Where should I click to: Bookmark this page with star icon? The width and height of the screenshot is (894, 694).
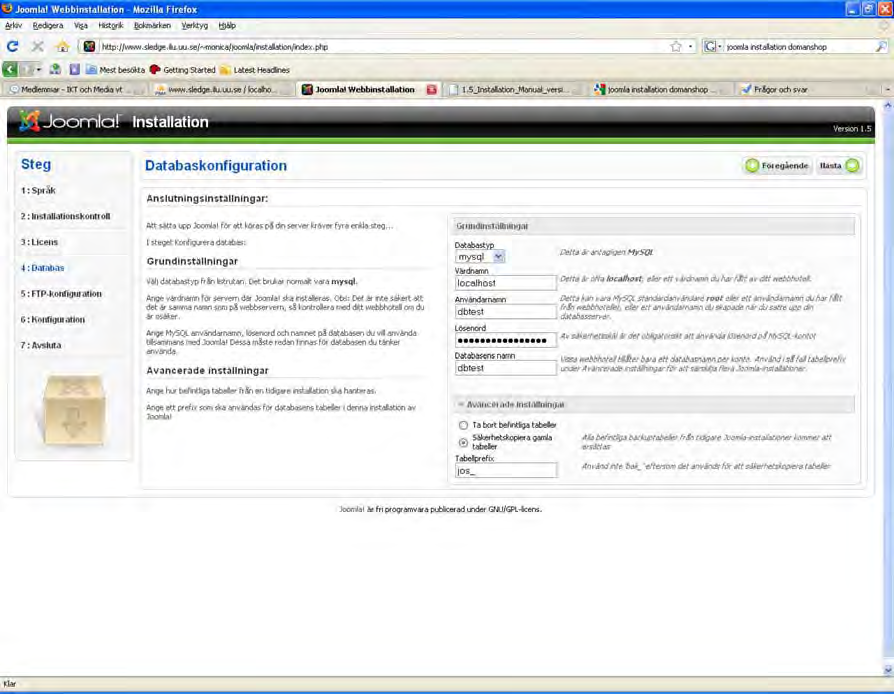tap(676, 47)
